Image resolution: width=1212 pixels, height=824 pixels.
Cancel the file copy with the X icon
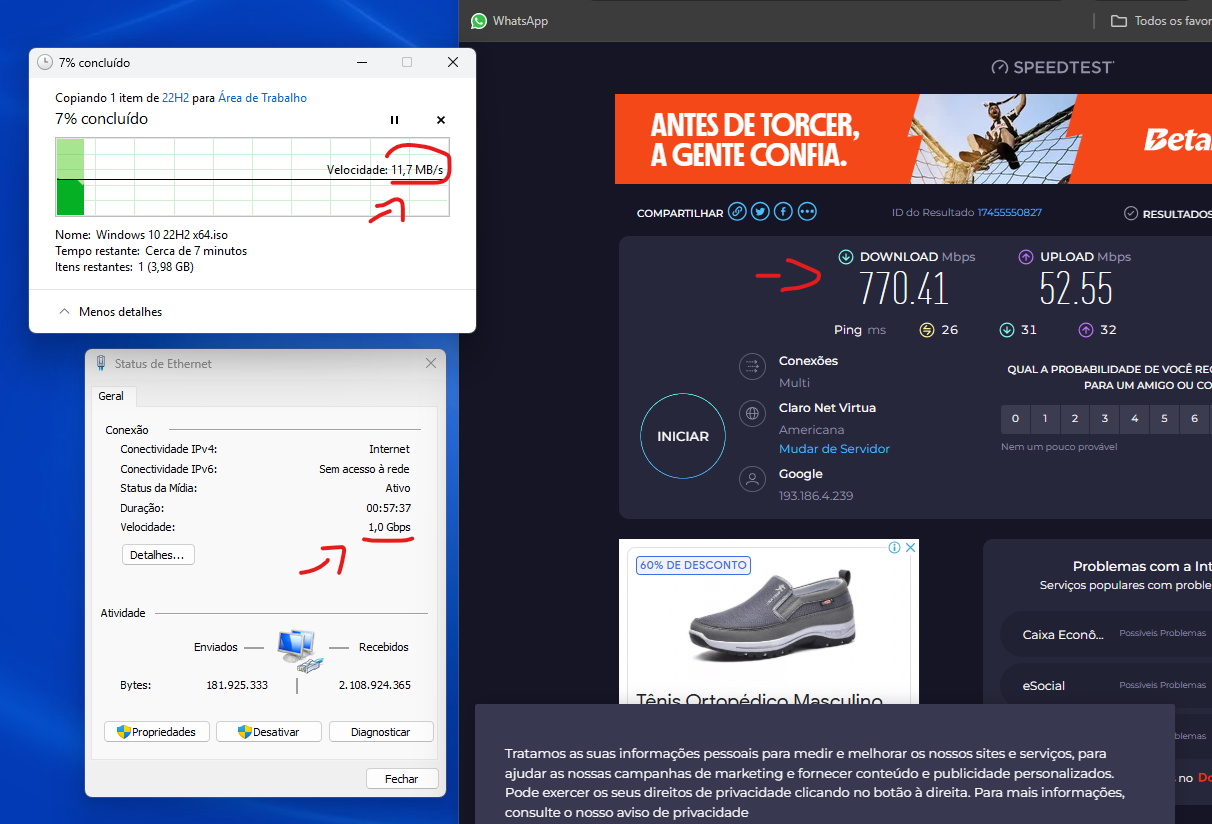point(441,120)
